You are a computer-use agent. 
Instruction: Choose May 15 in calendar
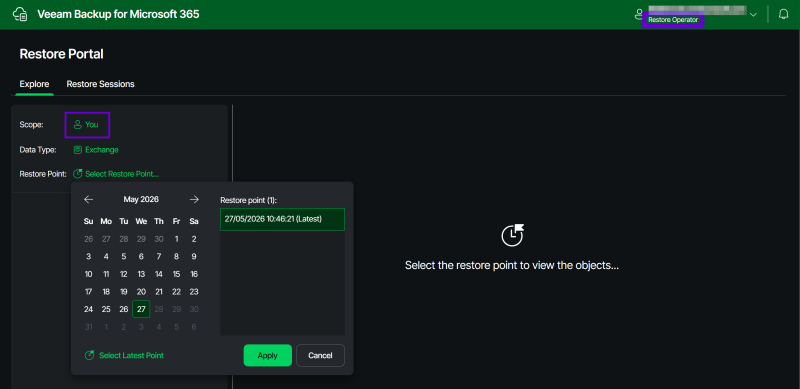click(177, 274)
